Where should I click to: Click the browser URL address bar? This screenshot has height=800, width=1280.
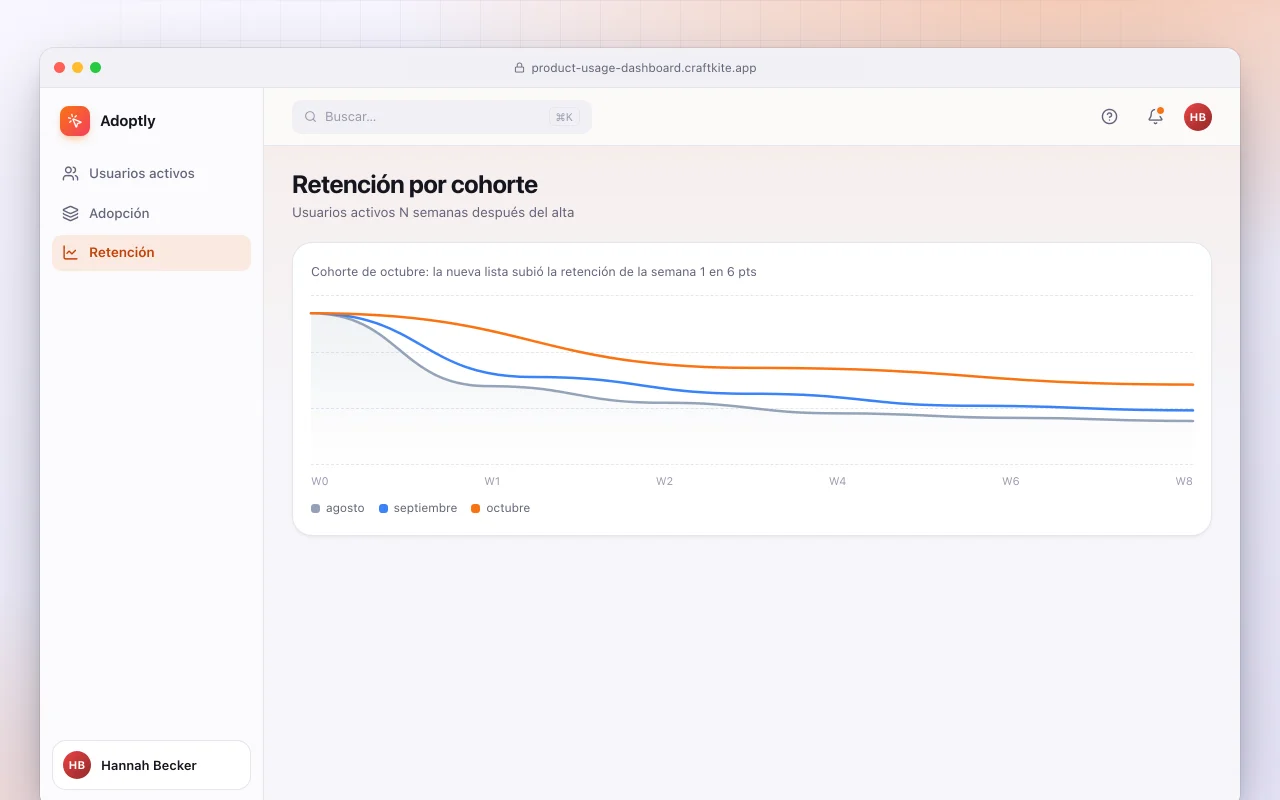point(635,68)
